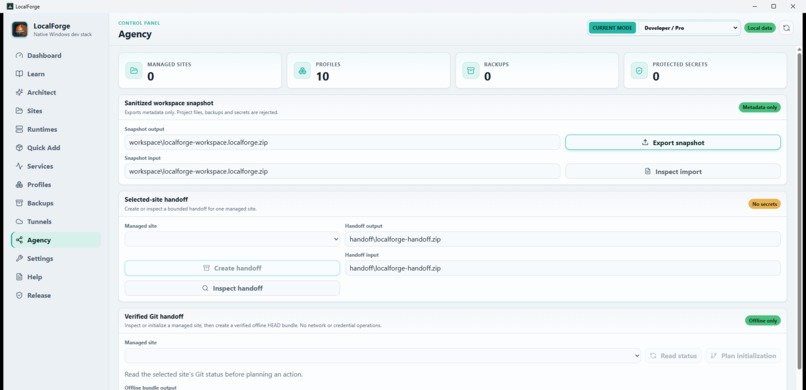Click the Selected-site handoff heading
806x390 pixels.
tap(156, 199)
